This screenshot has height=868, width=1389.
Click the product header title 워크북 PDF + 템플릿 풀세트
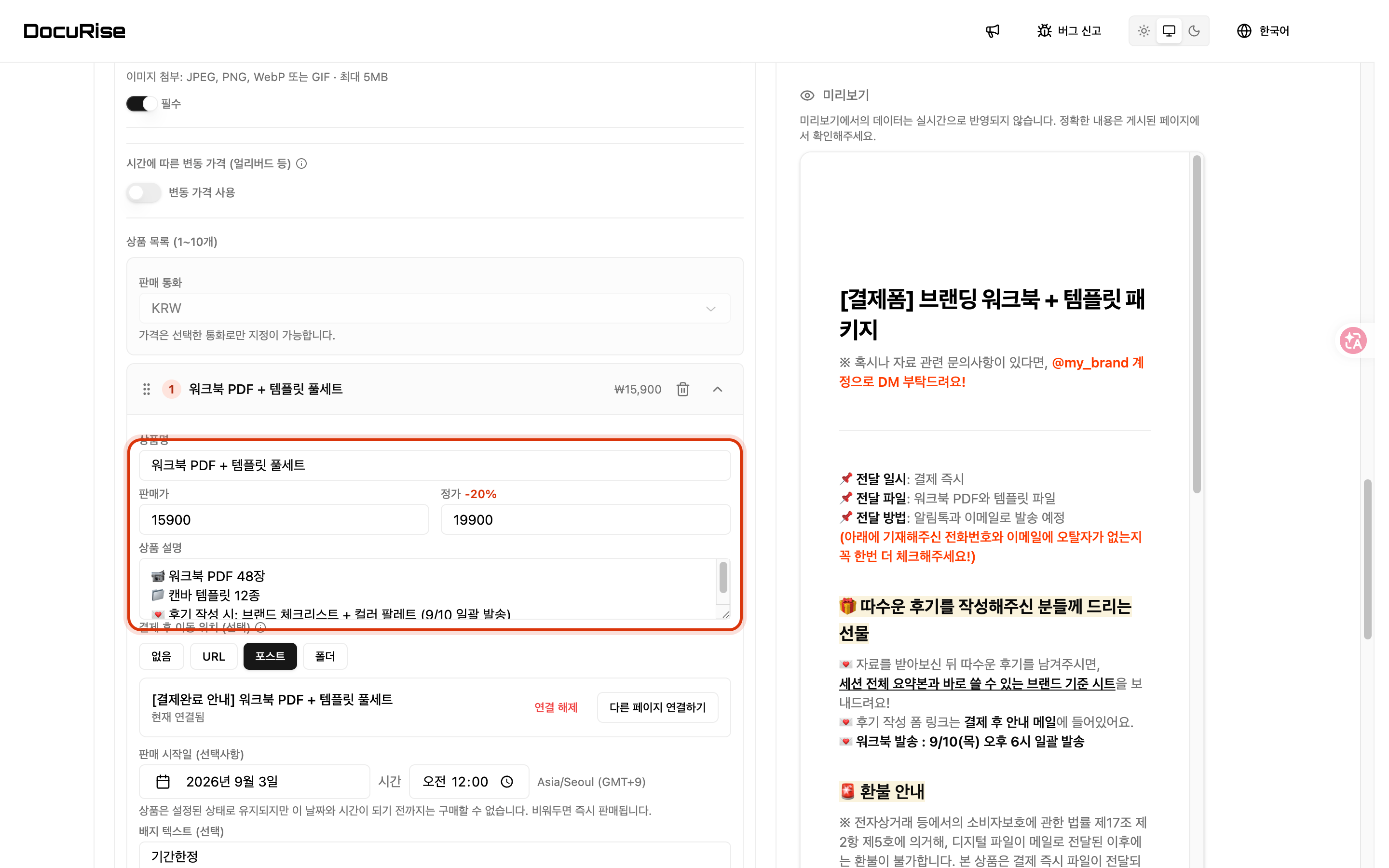(265, 389)
